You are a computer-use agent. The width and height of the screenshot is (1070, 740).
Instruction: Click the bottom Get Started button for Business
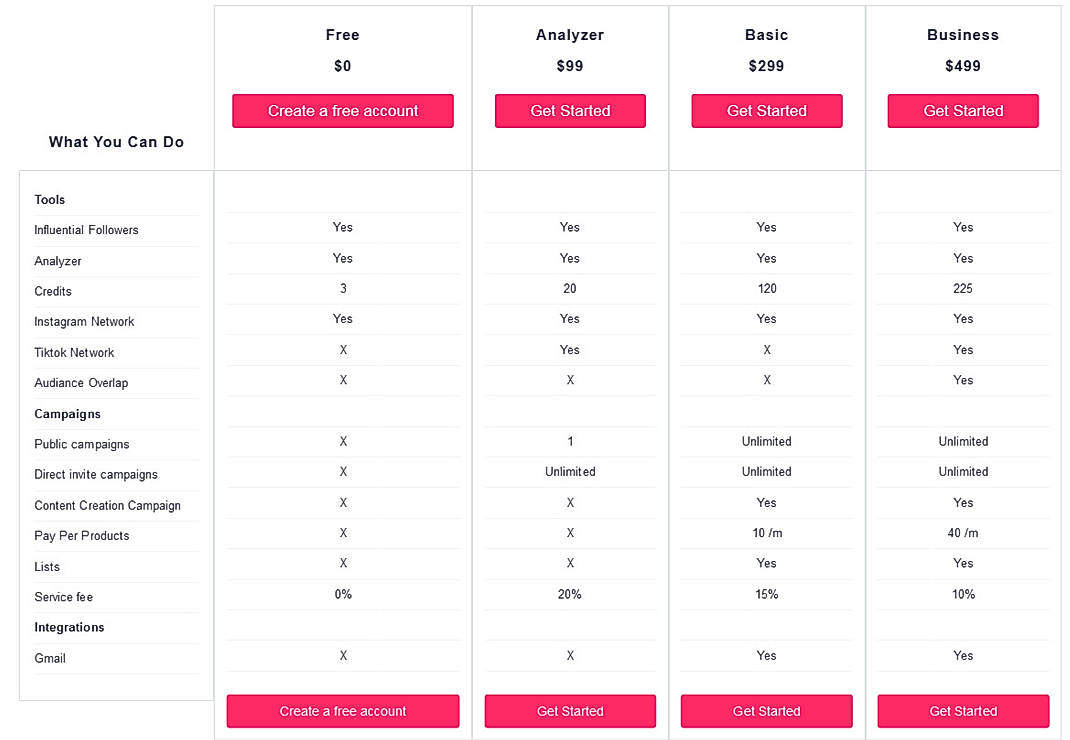click(x=962, y=711)
